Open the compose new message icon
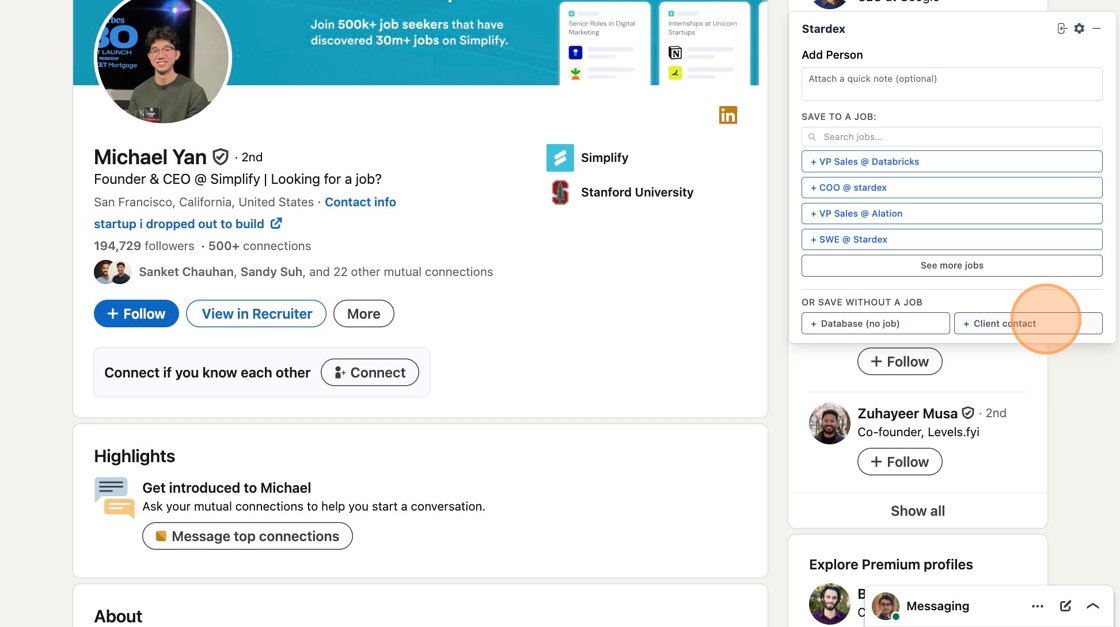This screenshot has width=1120, height=627. coord(1065,606)
